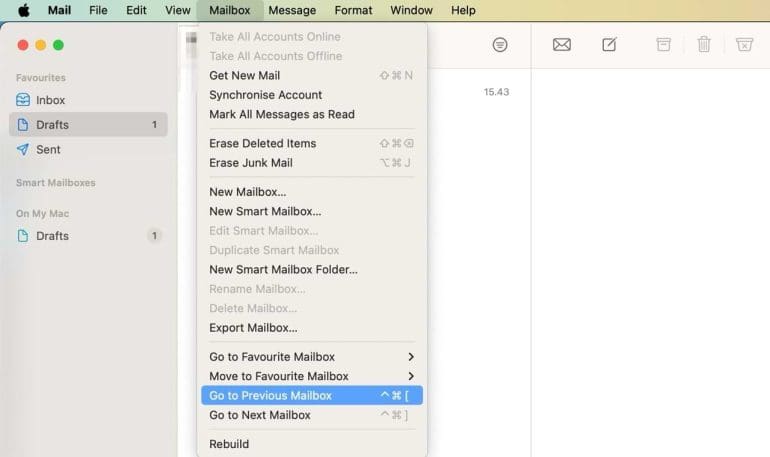Select Drafts under Favourites

(88, 125)
